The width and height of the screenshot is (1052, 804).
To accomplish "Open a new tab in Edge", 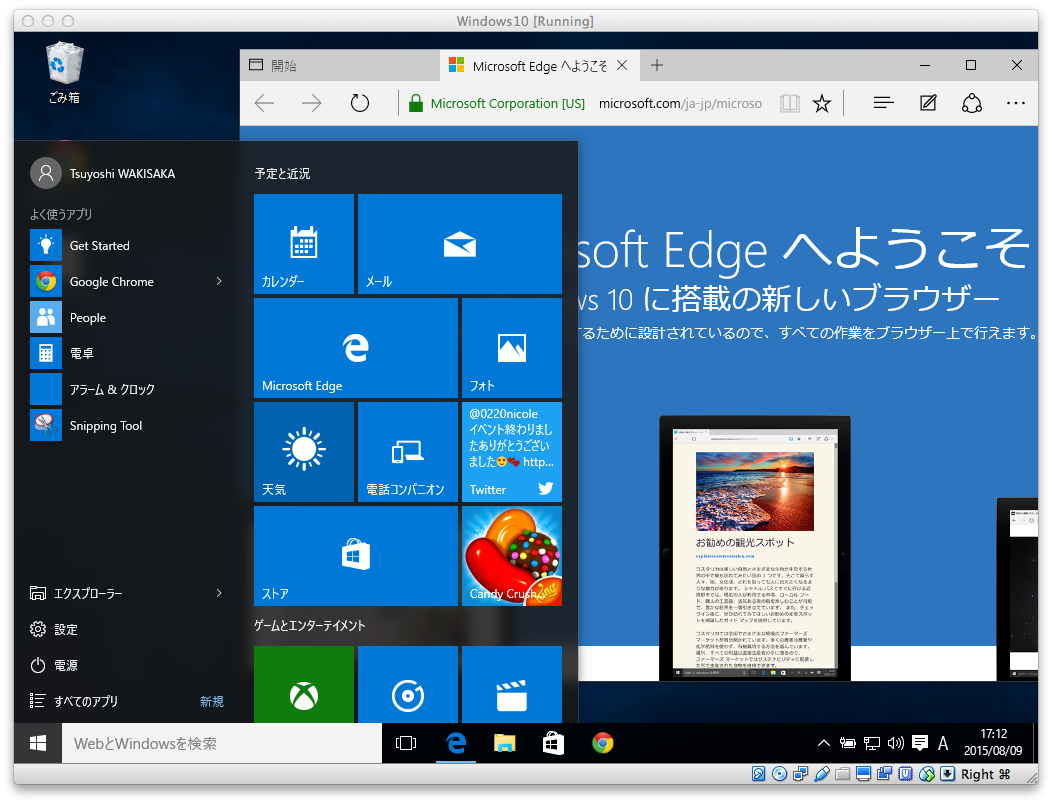I will pos(657,65).
